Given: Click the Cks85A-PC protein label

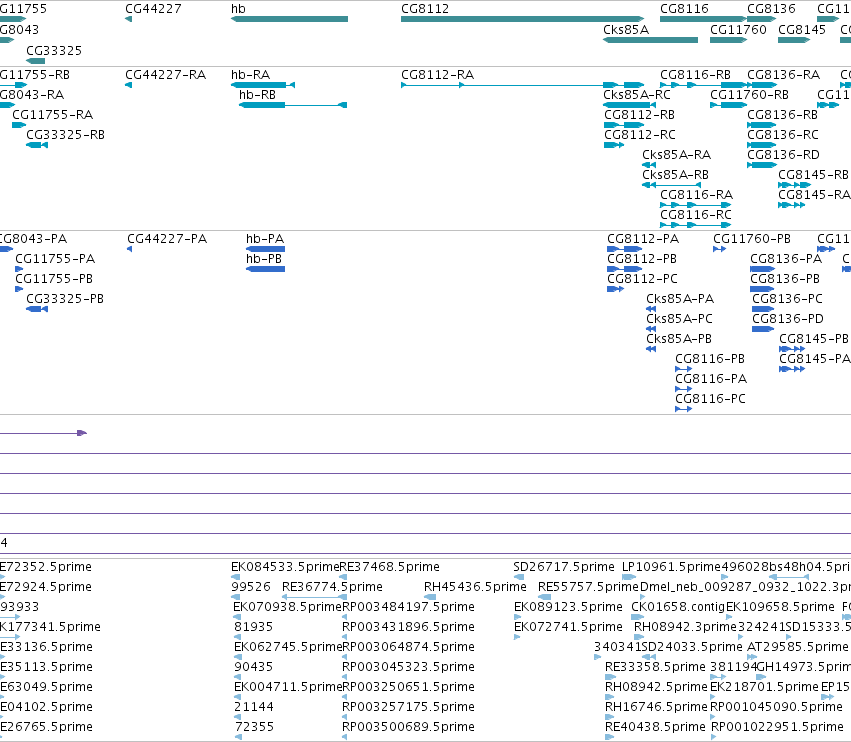Looking at the screenshot, I should click(x=679, y=319).
